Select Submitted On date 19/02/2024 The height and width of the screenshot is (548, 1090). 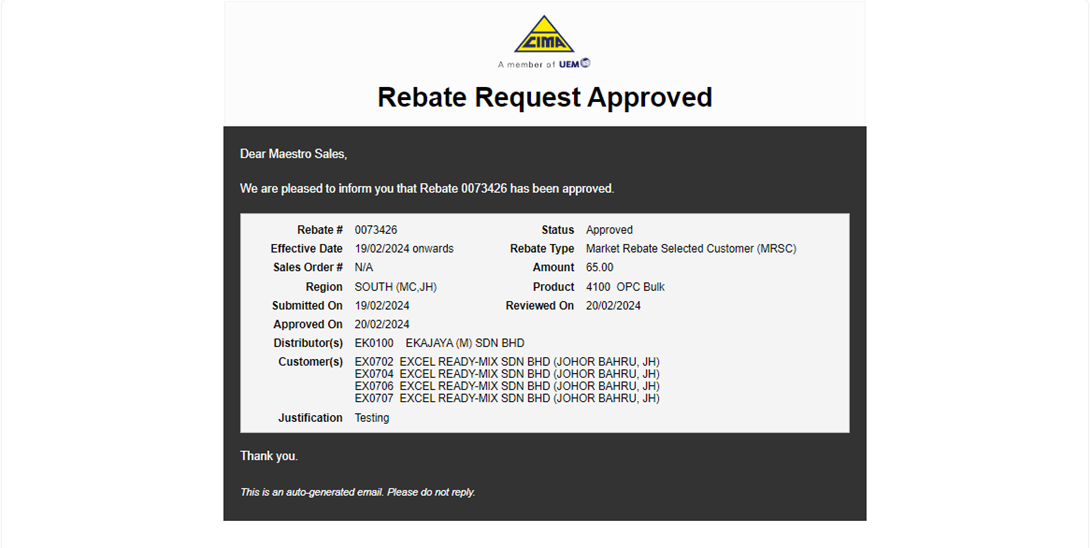(382, 305)
